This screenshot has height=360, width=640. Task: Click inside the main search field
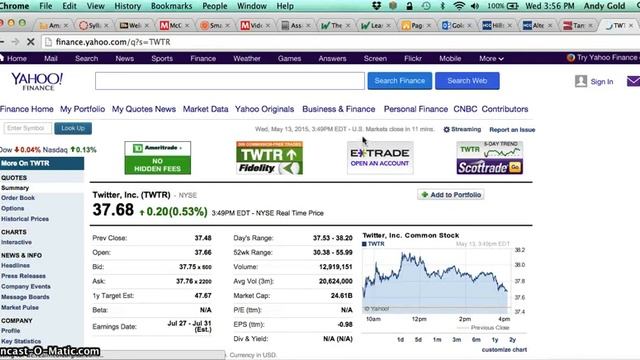point(230,81)
